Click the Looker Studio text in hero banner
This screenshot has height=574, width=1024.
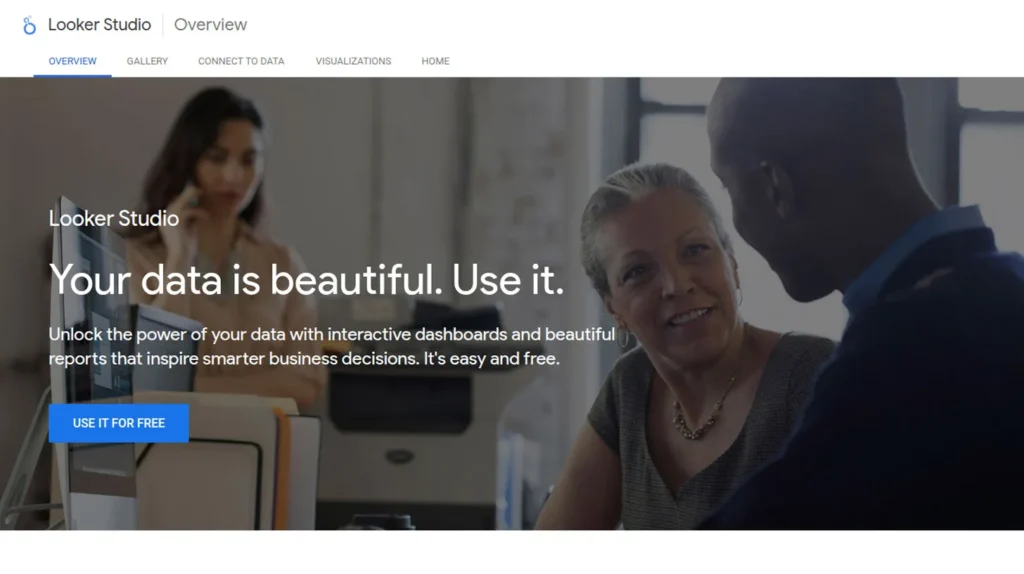(x=114, y=218)
